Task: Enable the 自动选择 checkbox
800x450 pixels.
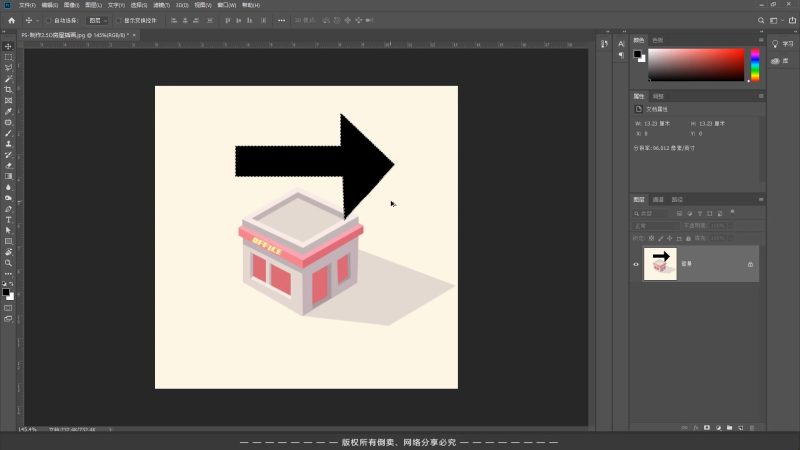Action: pyautogui.click(x=48, y=20)
